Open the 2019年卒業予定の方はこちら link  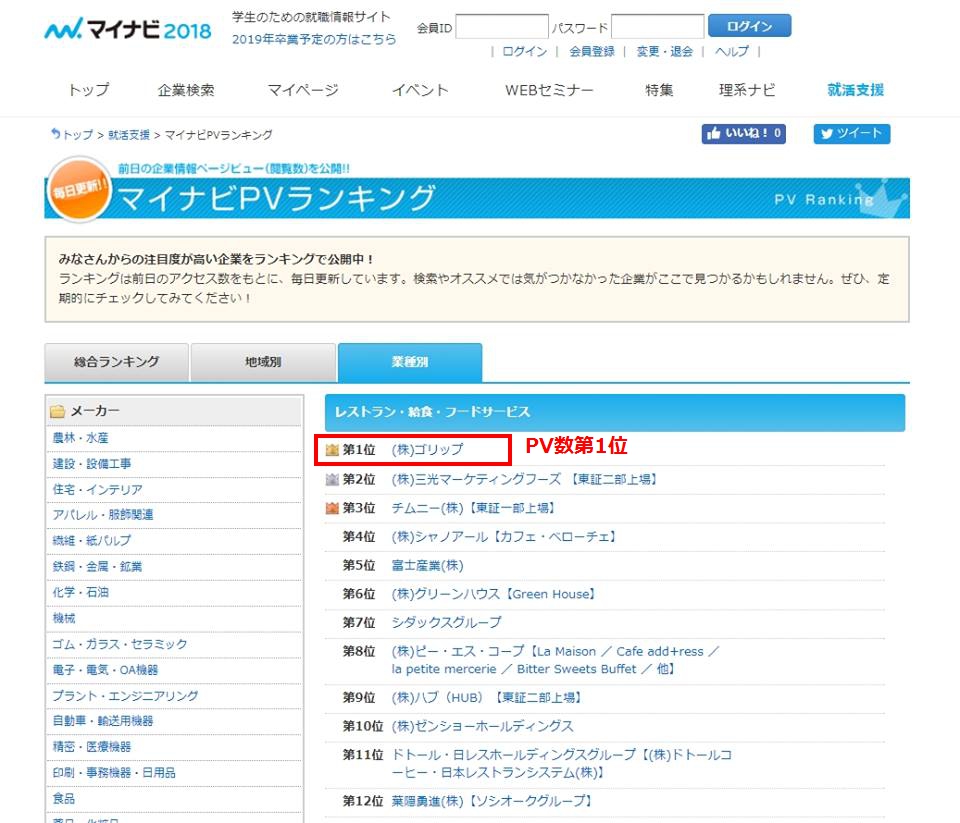click(x=314, y=39)
